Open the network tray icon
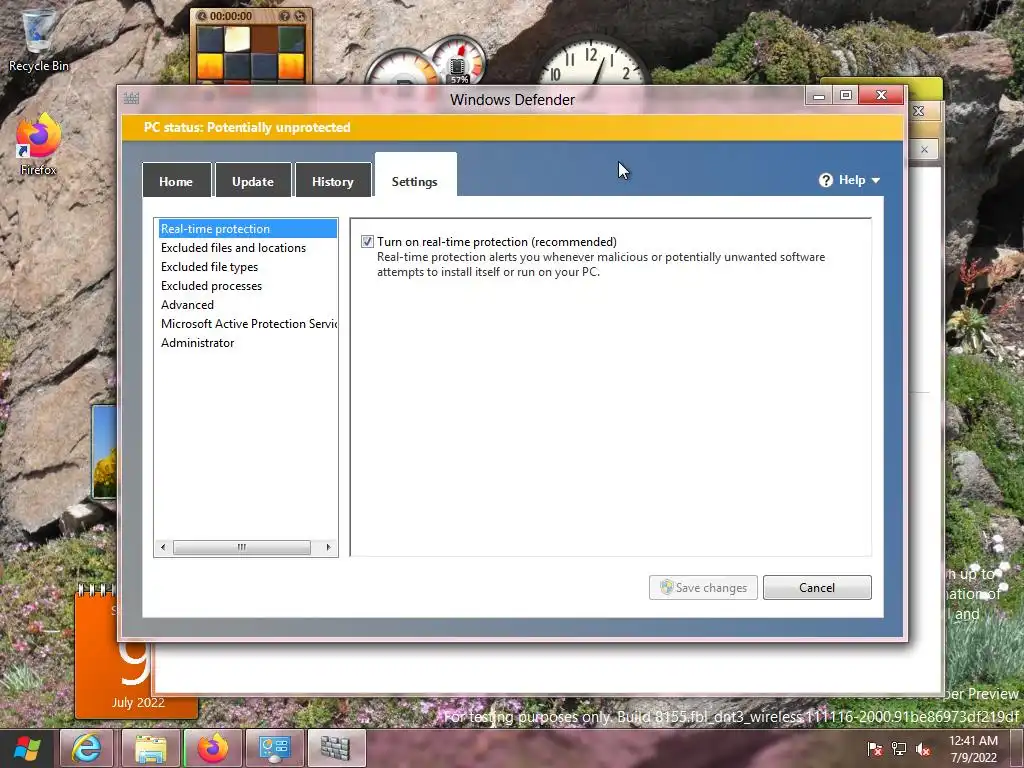Viewport: 1024px width, 768px height. tap(899, 749)
